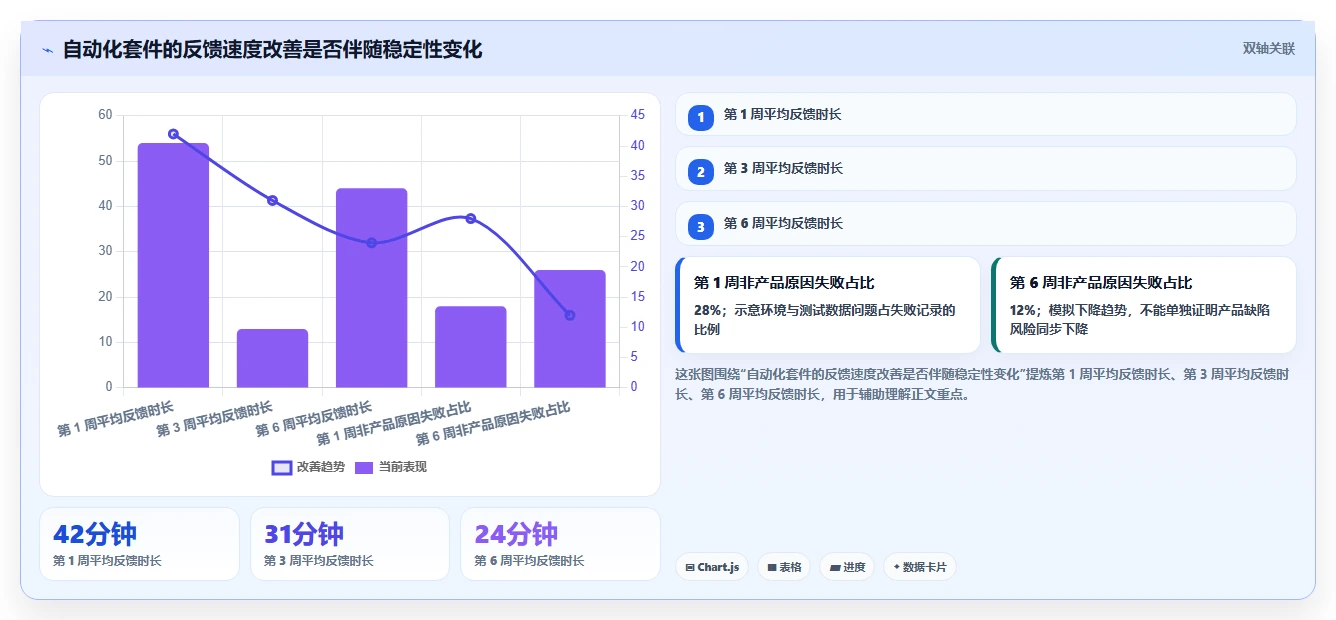The width and height of the screenshot is (1336, 620).
Task: Click the line point at value 28
Action: click(470, 218)
